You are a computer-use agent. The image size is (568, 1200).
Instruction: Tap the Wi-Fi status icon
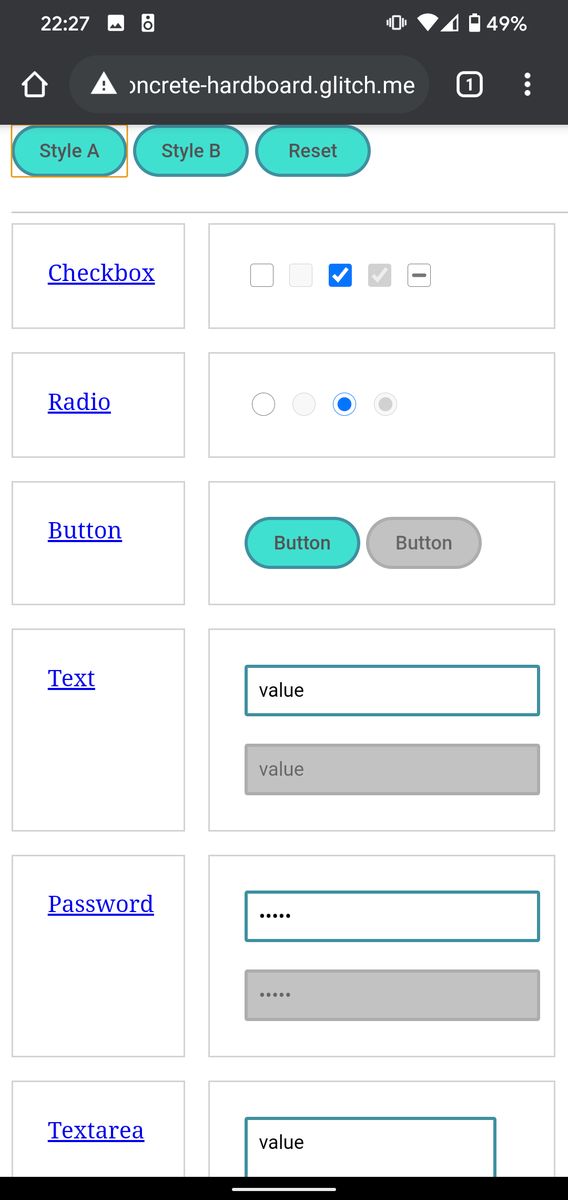[x=428, y=23]
